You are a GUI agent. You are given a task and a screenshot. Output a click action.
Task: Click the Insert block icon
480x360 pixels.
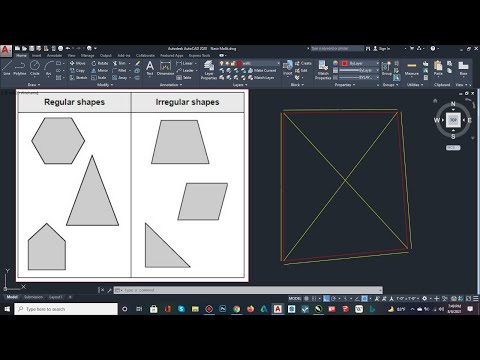coord(288,68)
